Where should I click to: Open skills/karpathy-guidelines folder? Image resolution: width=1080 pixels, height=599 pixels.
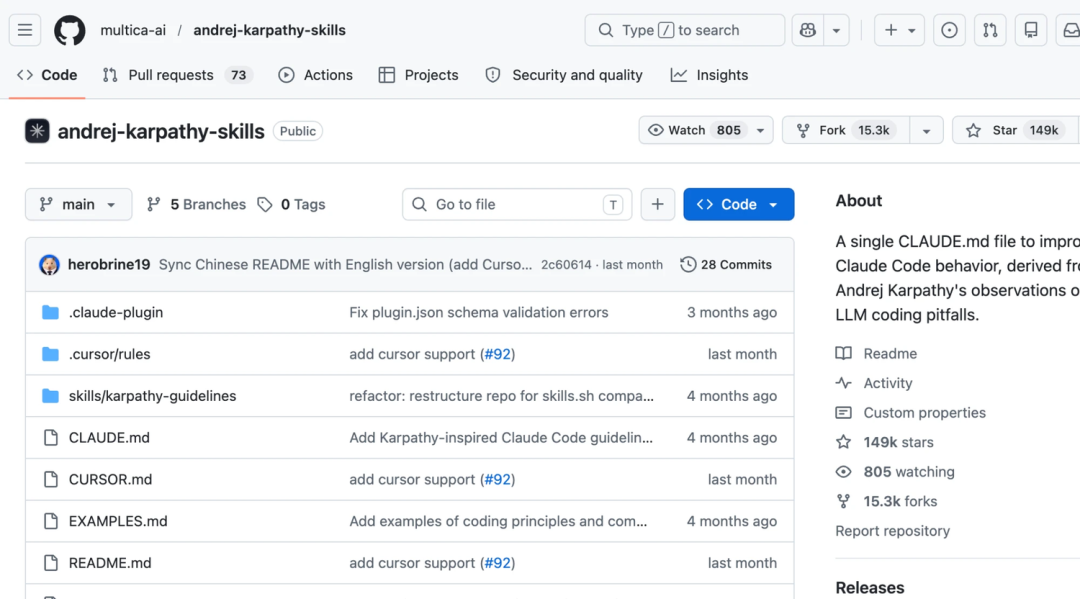(x=152, y=396)
